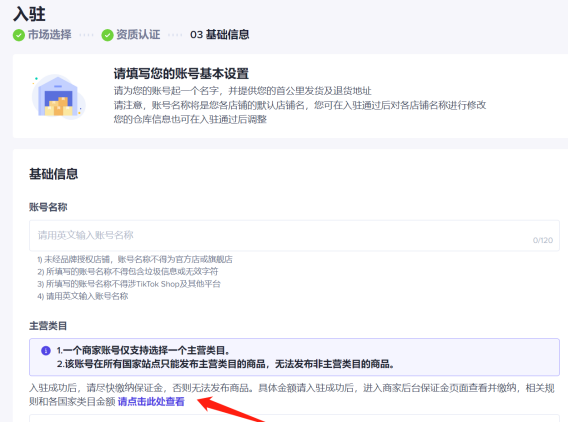
Task: Go to the 资质认证 step
Action: click(138, 35)
